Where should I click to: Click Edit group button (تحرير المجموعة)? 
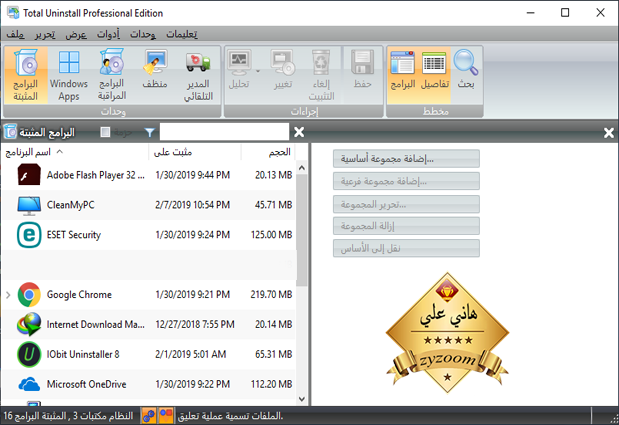(406, 204)
